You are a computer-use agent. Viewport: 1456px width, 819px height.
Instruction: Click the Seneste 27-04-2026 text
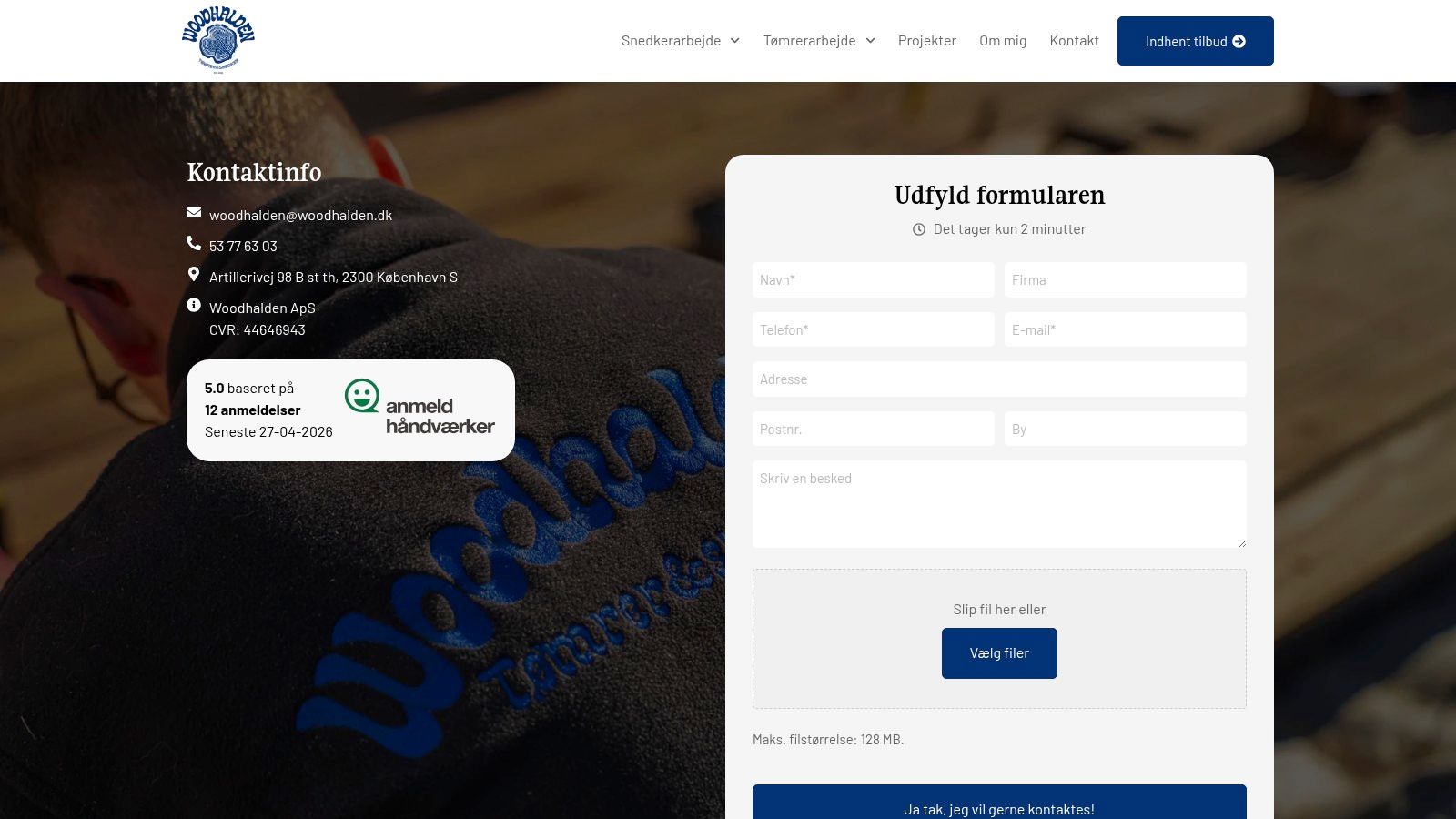pos(268,432)
